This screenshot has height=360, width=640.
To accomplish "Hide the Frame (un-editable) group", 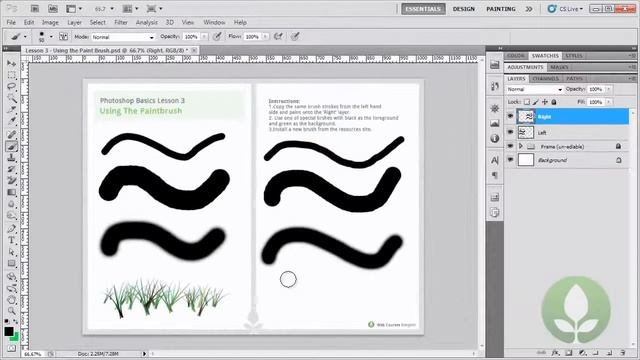I will coord(510,146).
